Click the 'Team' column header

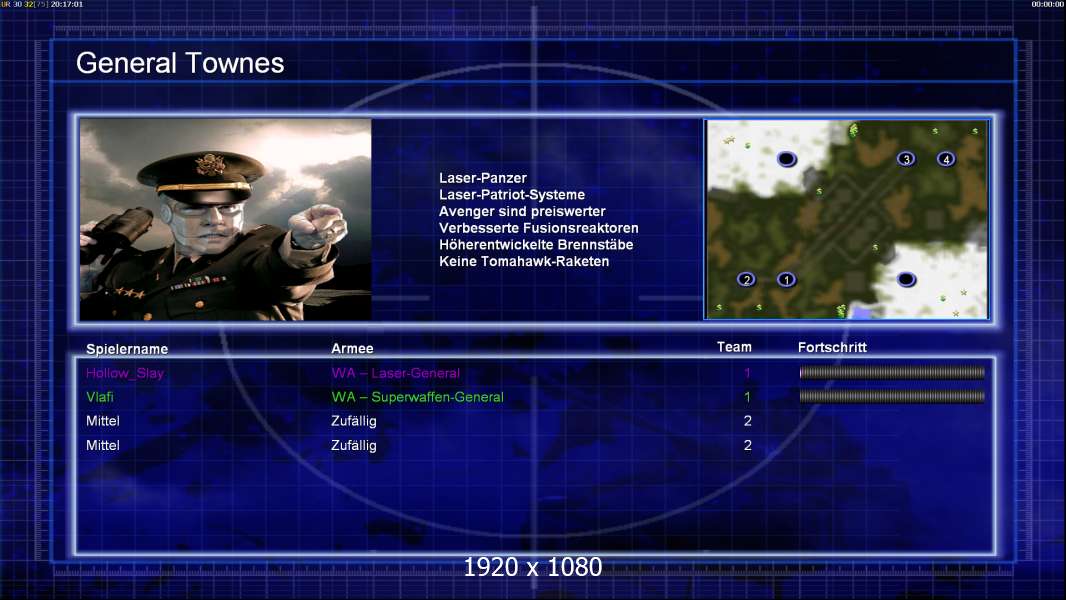pos(734,347)
